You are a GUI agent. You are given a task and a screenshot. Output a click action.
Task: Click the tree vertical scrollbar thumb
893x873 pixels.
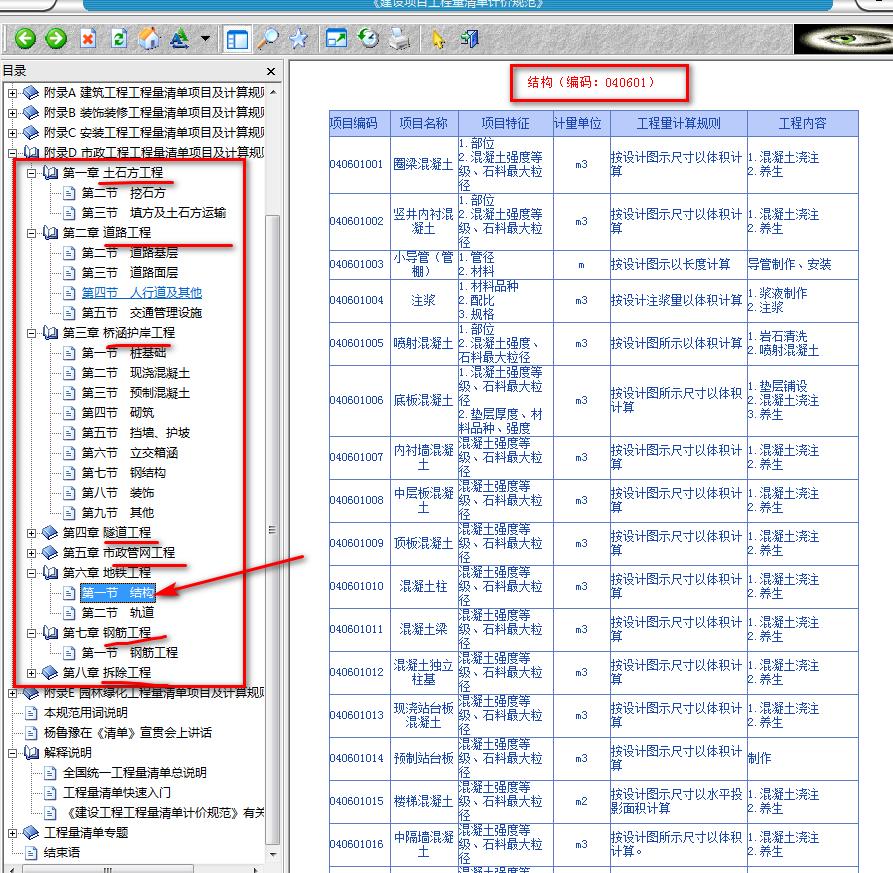pos(273,530)
